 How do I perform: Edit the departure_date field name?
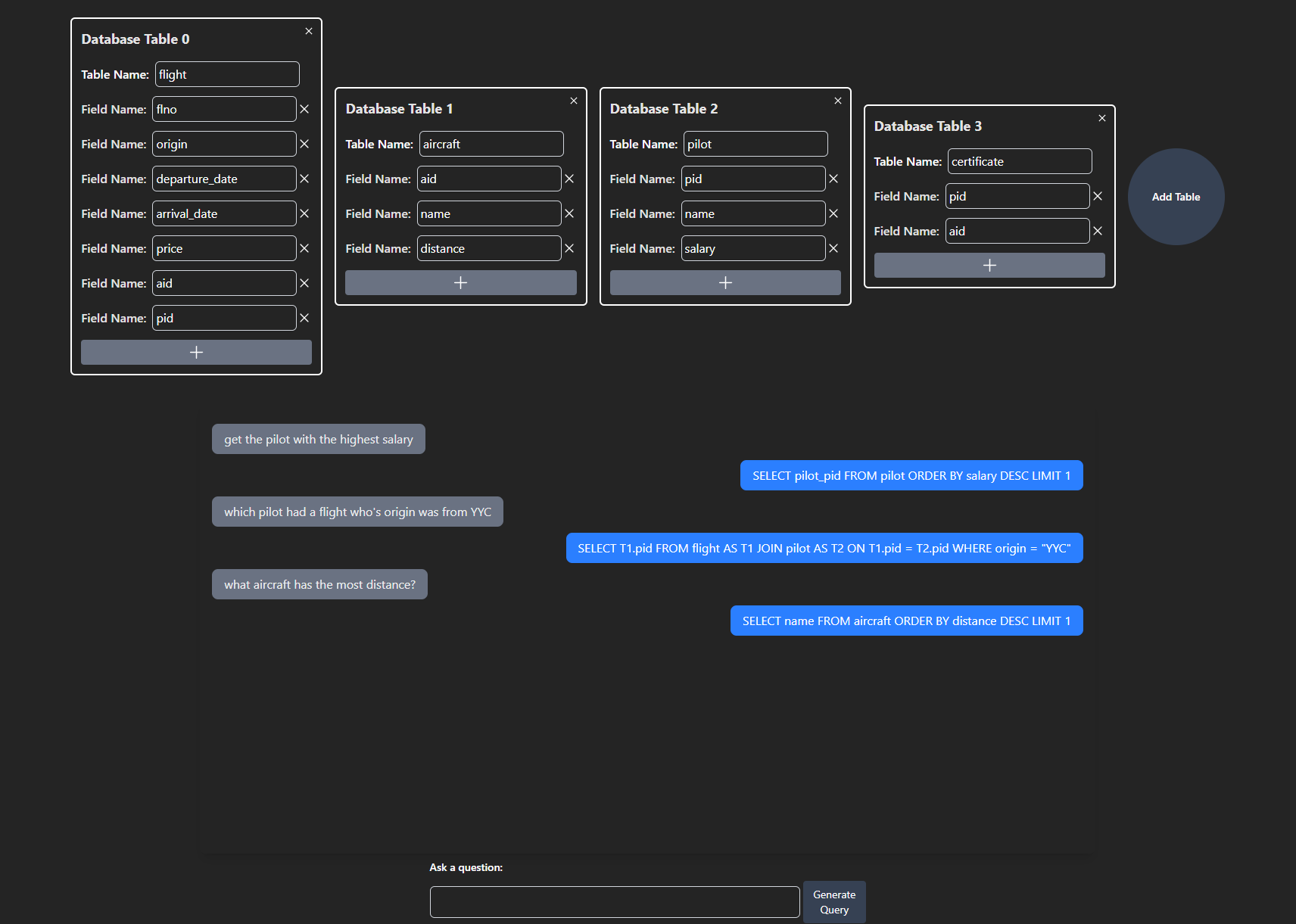point(224,179)
